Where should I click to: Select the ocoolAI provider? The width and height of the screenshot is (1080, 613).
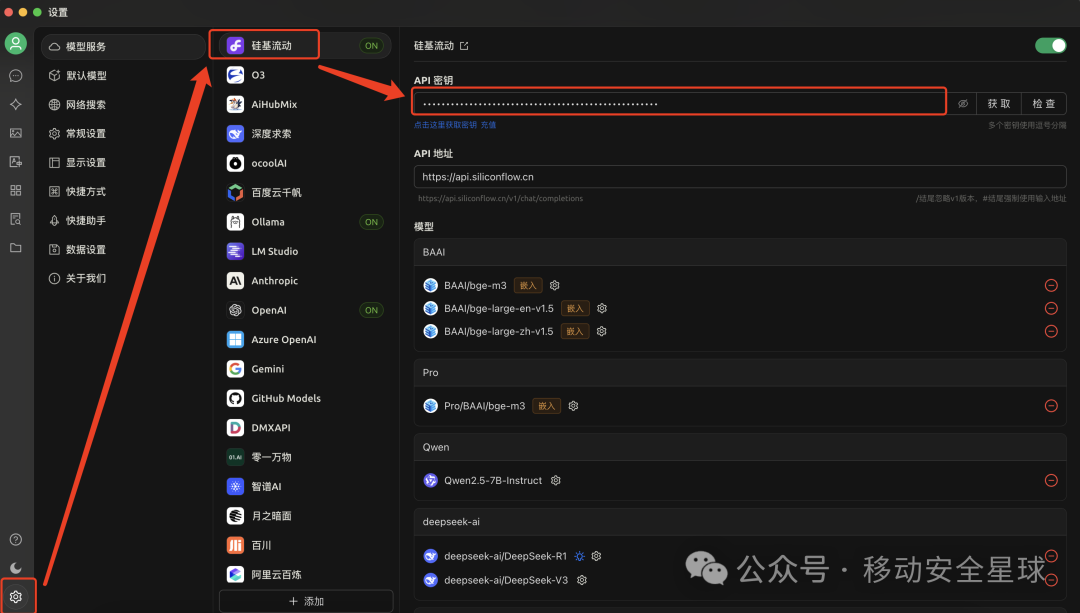tap(305, 163)
